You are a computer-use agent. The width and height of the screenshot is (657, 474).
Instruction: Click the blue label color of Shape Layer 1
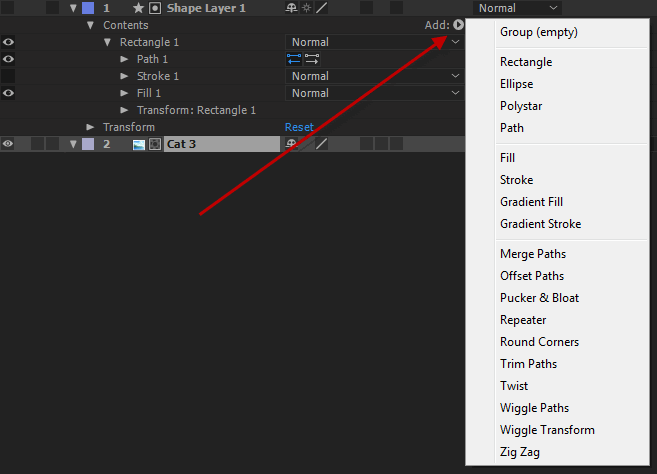pyautogui.click(x=88, y=8)
